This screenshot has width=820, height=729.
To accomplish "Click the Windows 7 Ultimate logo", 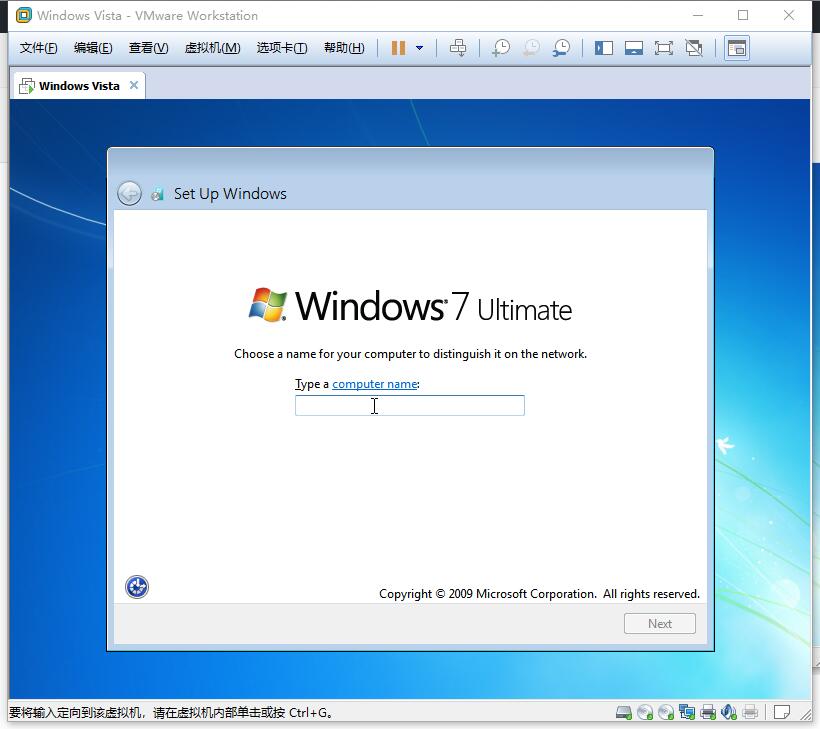I will coord(410,305).
